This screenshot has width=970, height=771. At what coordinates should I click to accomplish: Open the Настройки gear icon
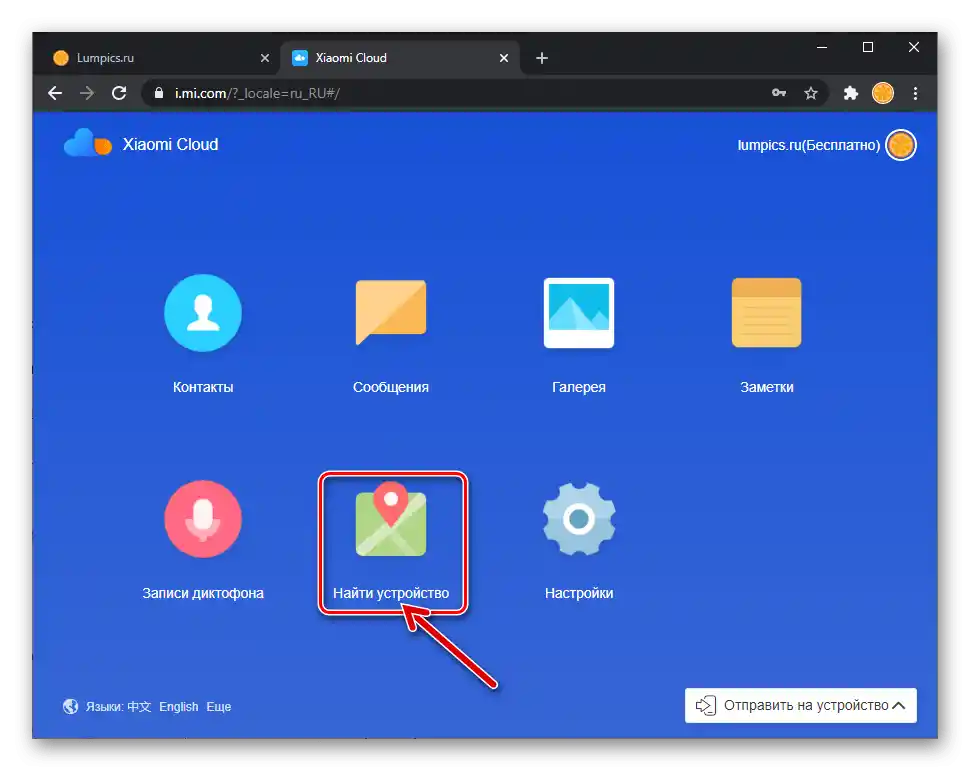[579, 519]
